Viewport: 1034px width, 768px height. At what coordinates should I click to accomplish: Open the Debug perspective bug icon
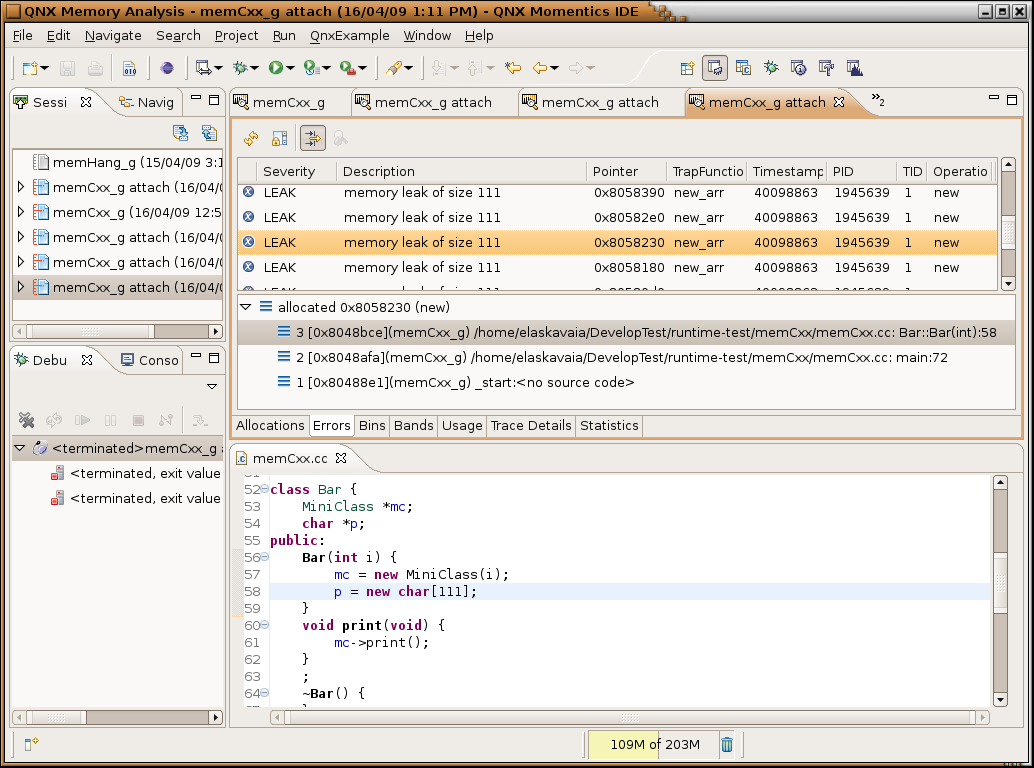point(771,68)
